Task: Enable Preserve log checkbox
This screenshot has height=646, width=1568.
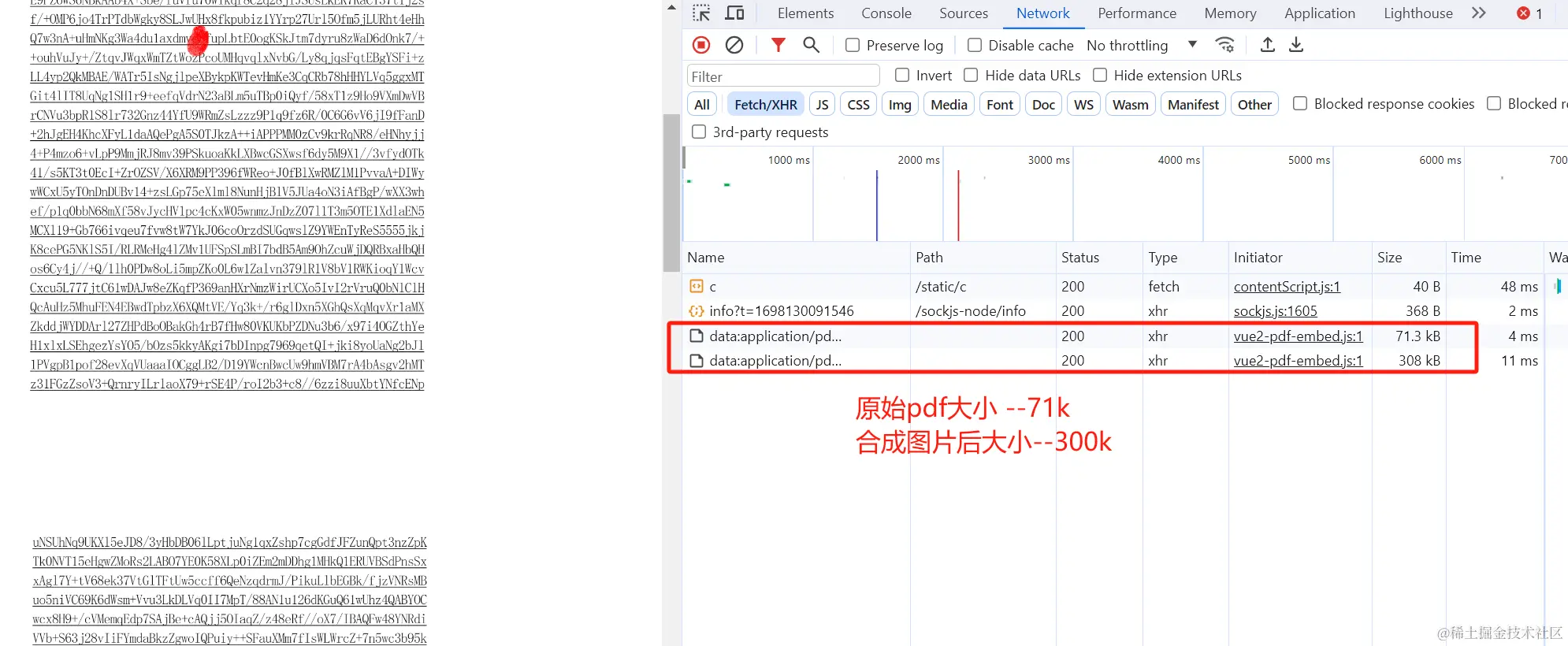Action: pos(853,45)
